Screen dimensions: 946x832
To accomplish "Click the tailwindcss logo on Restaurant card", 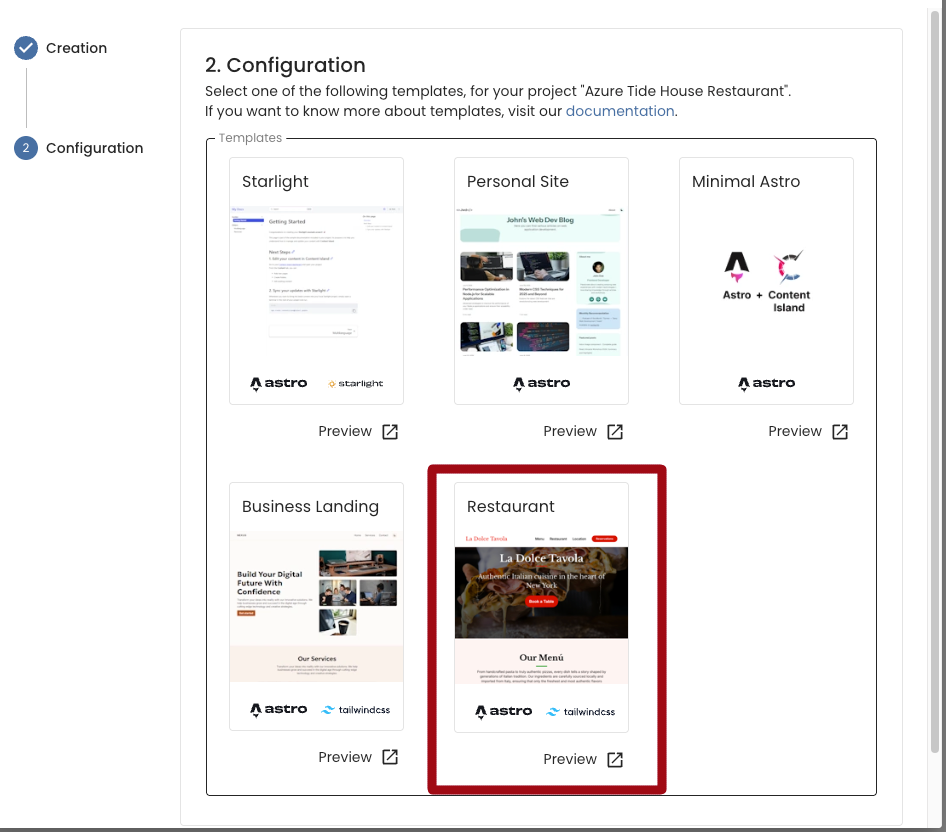I will coord(581,711).
